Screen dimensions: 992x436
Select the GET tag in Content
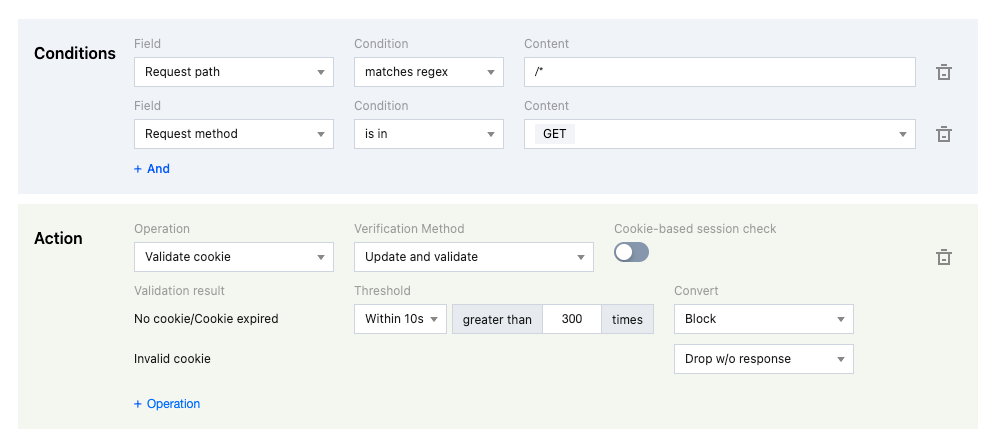(x=555, y=134)
